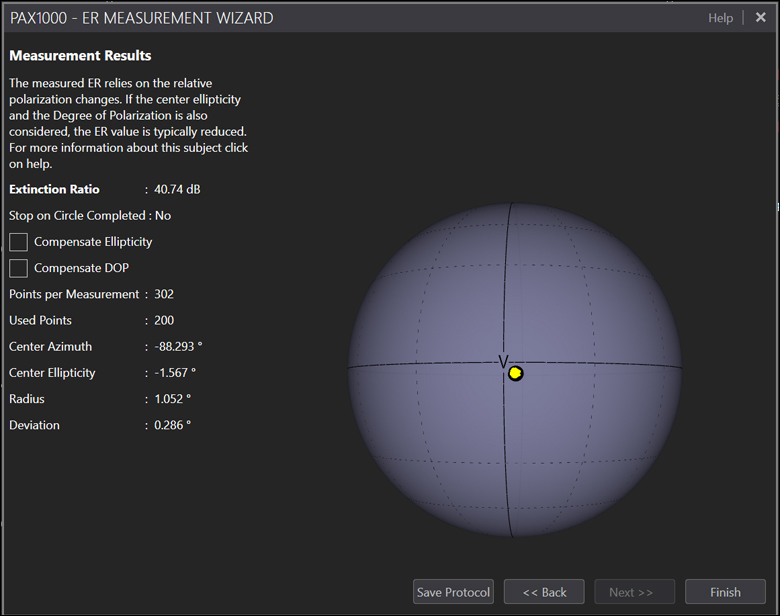The height and width of the screenshot is (616, 780).
Task: Select the Radius value 1.052°
Action: (x=172, y=399)
